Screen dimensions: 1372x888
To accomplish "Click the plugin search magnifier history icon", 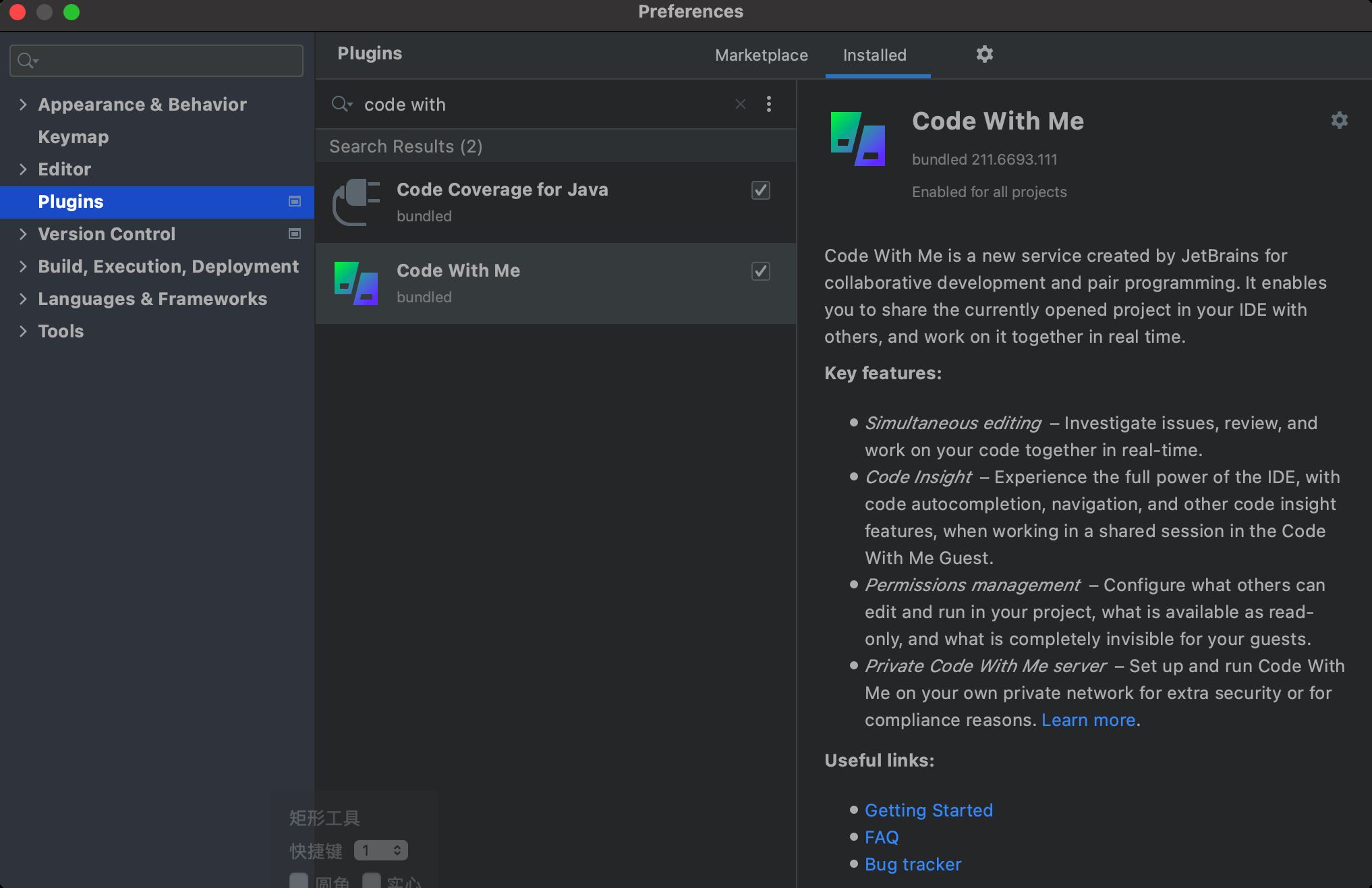I will (342, 104).
